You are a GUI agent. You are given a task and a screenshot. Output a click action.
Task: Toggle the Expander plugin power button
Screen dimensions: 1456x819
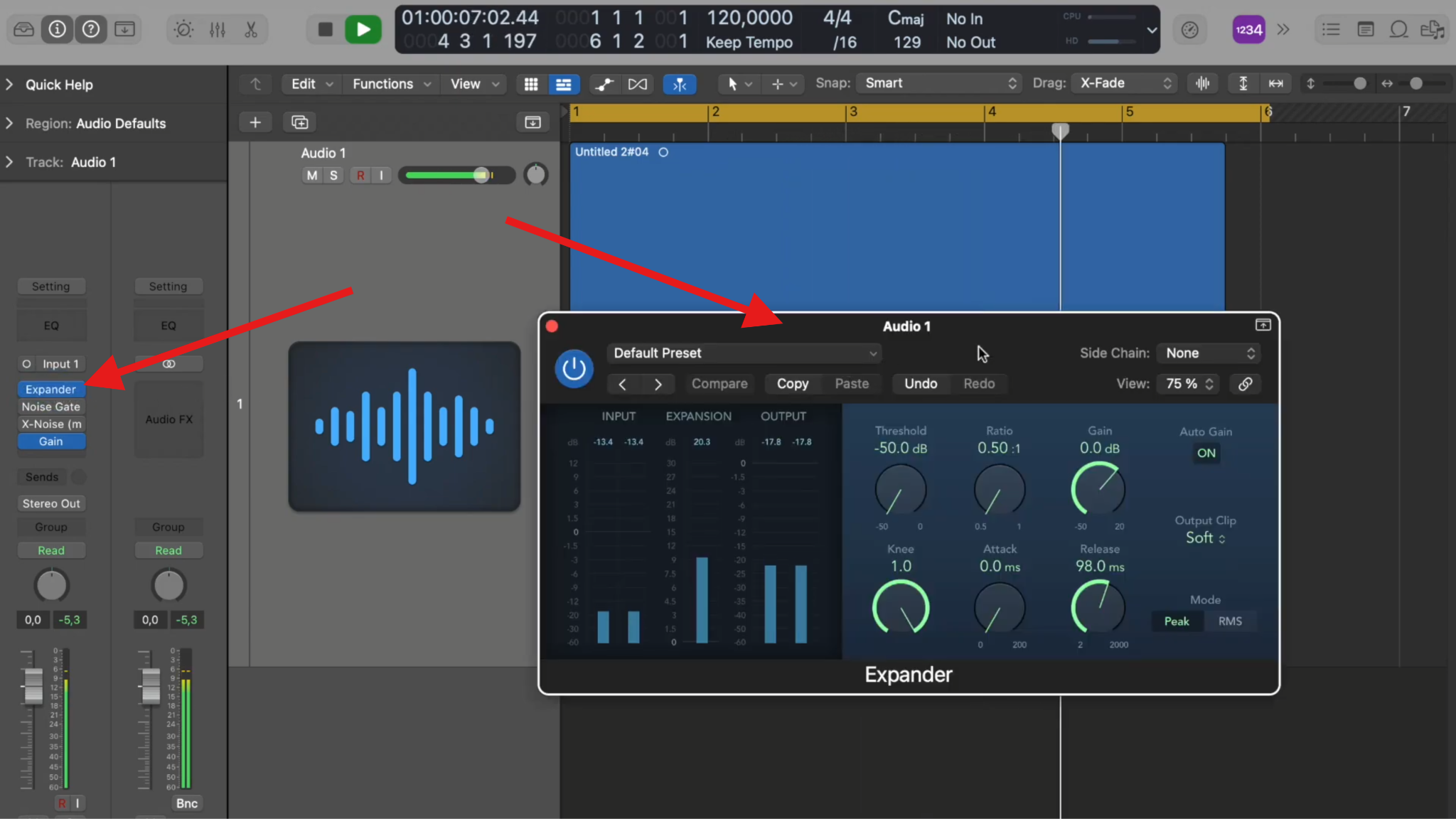coord(574,368)
